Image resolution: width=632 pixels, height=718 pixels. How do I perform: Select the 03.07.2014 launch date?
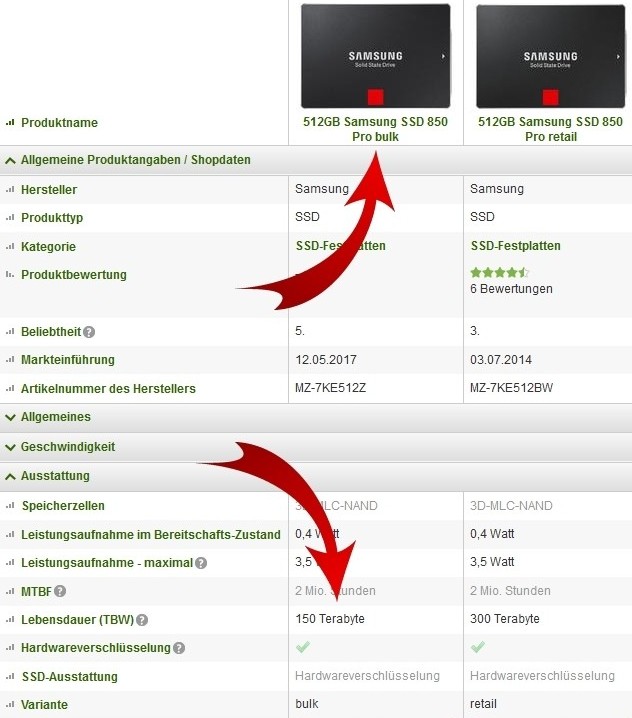tap(501, 360)
